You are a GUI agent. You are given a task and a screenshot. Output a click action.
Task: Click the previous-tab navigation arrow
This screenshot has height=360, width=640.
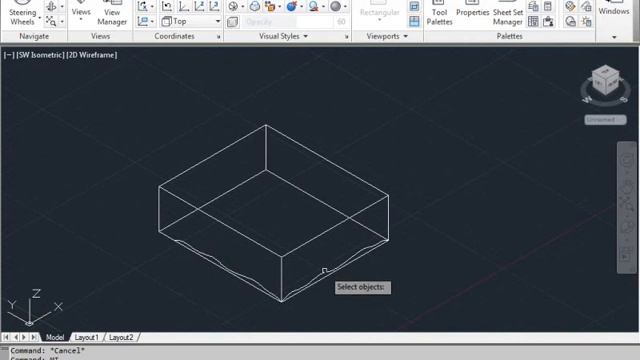point(16,337)
